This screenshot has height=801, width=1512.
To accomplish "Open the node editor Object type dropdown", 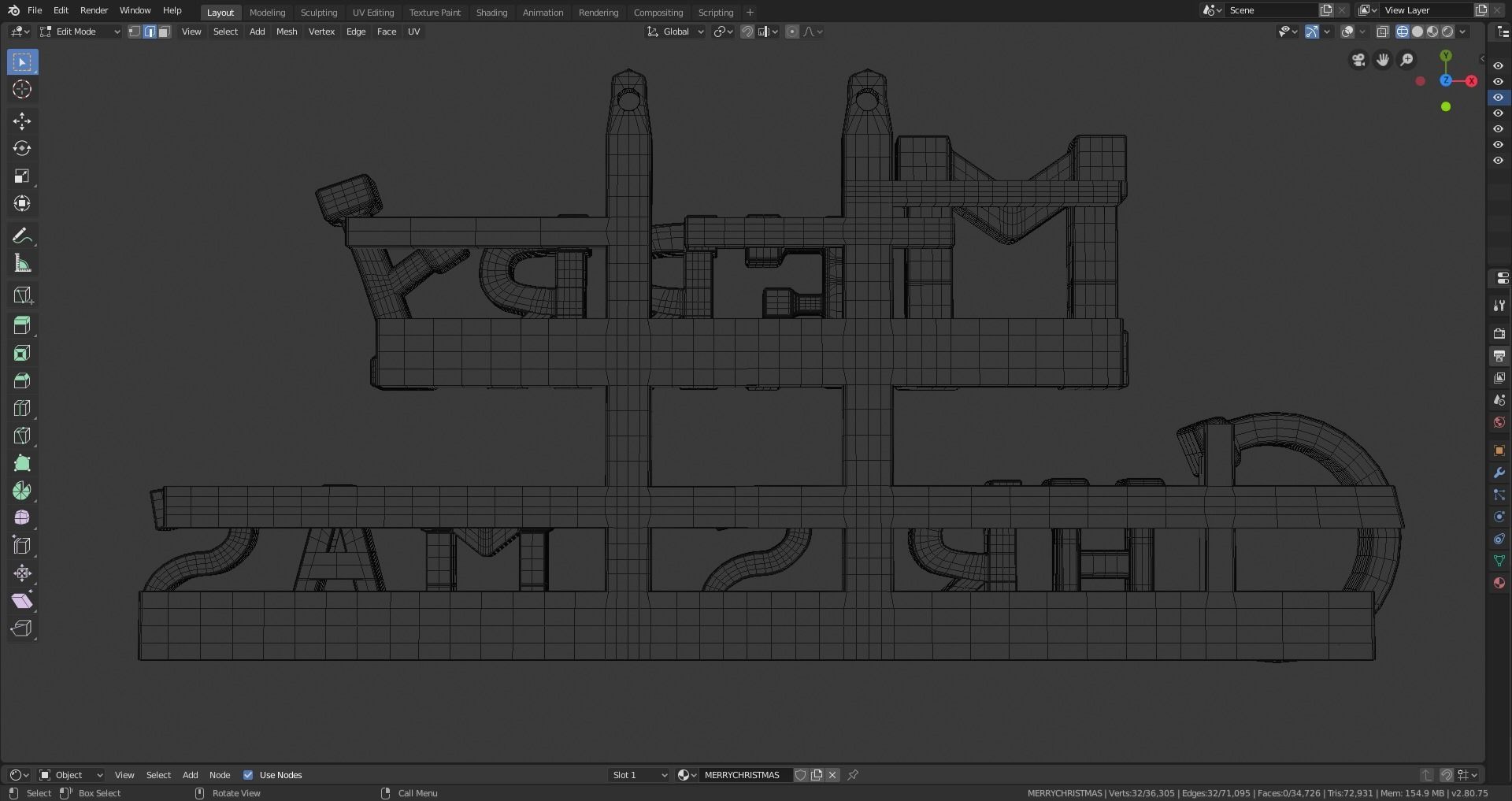I will pos(71,775).
